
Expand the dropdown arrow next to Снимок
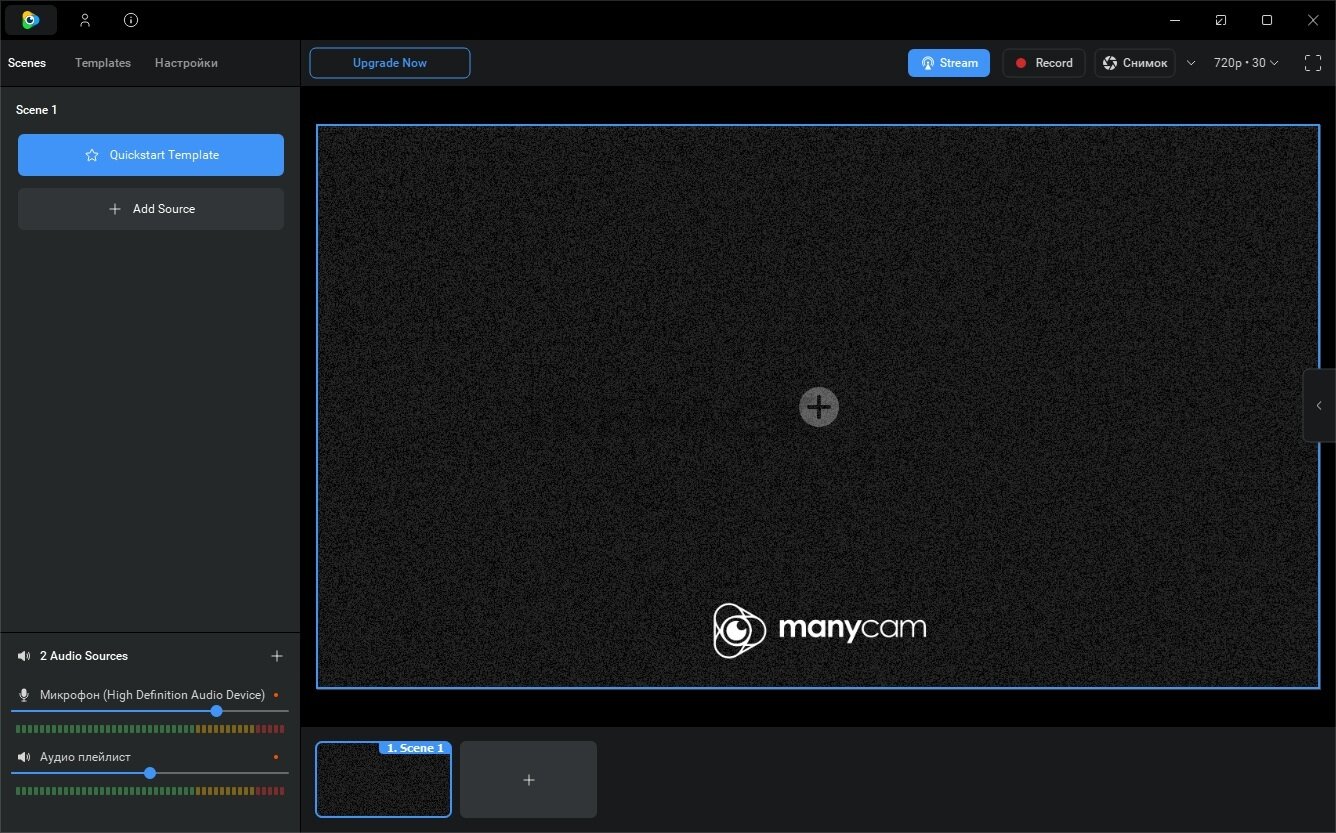pos(1191,63)
